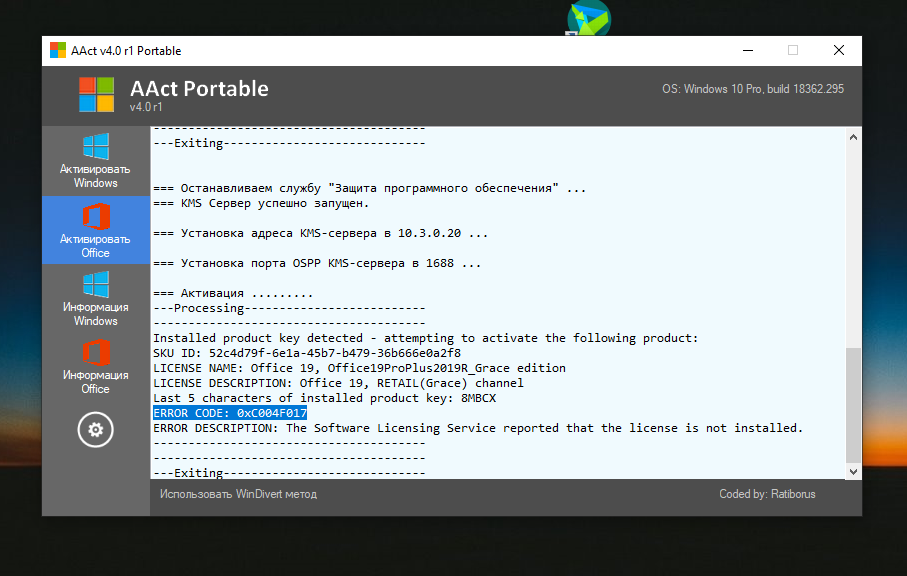The image size is (907, 576).
Task: Click the log scrollbar up arrow
Action: pos(853,138)
